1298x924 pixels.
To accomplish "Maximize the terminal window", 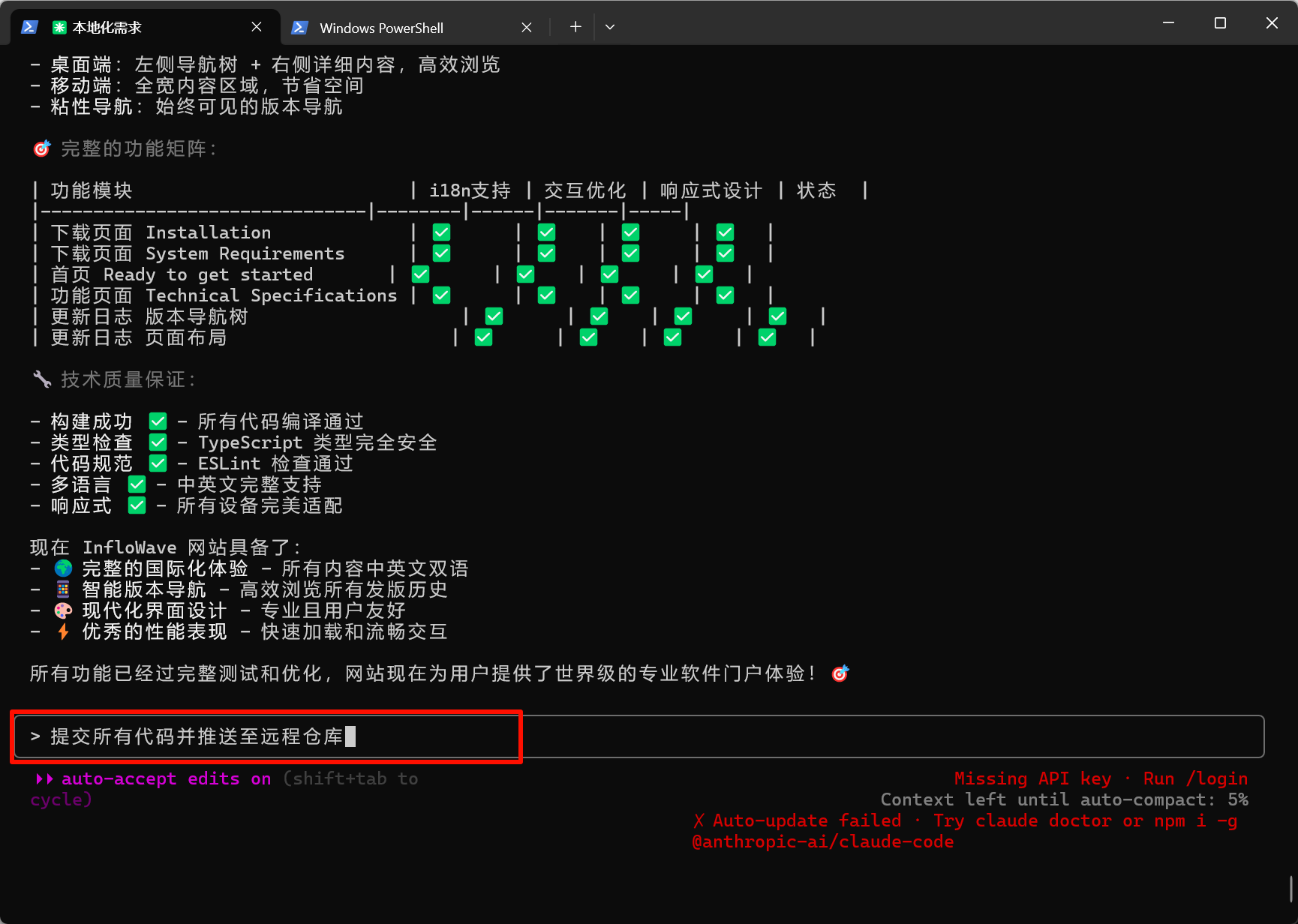I will point(1220,23).
